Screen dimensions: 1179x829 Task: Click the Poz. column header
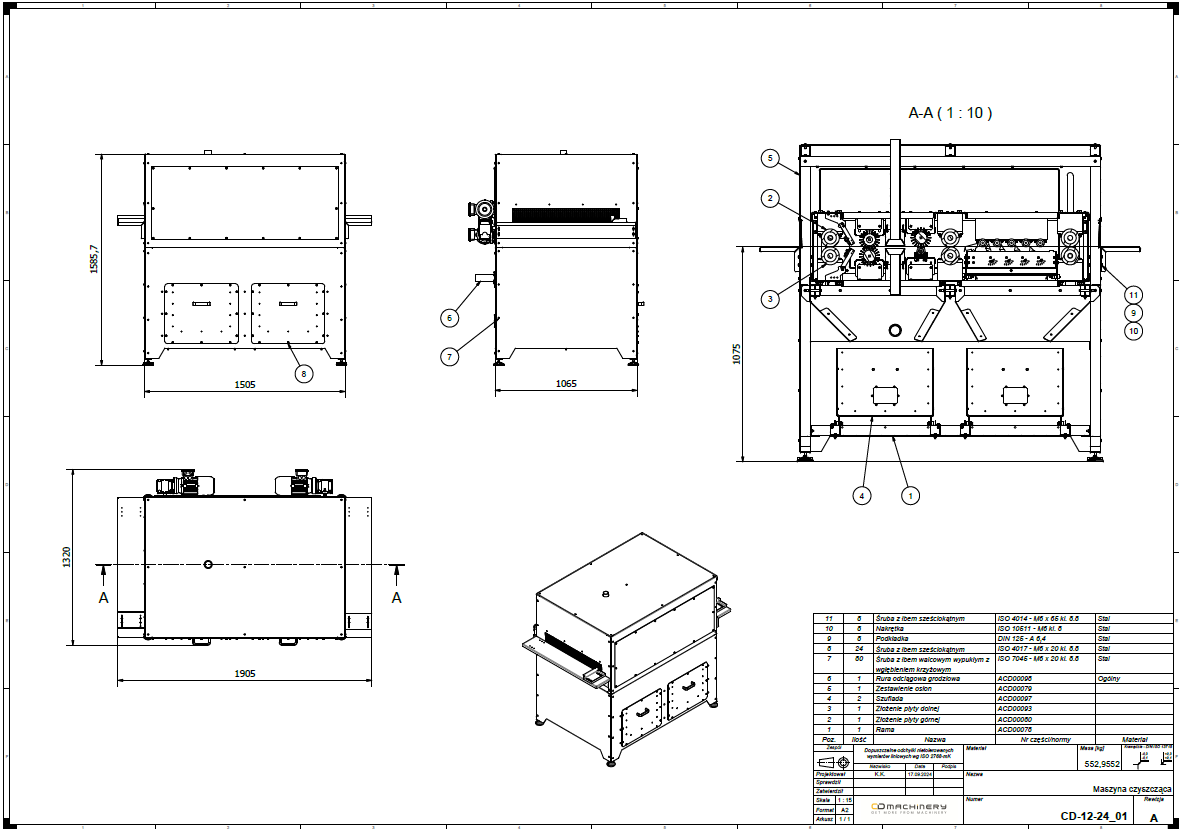(x=829, y=740)
